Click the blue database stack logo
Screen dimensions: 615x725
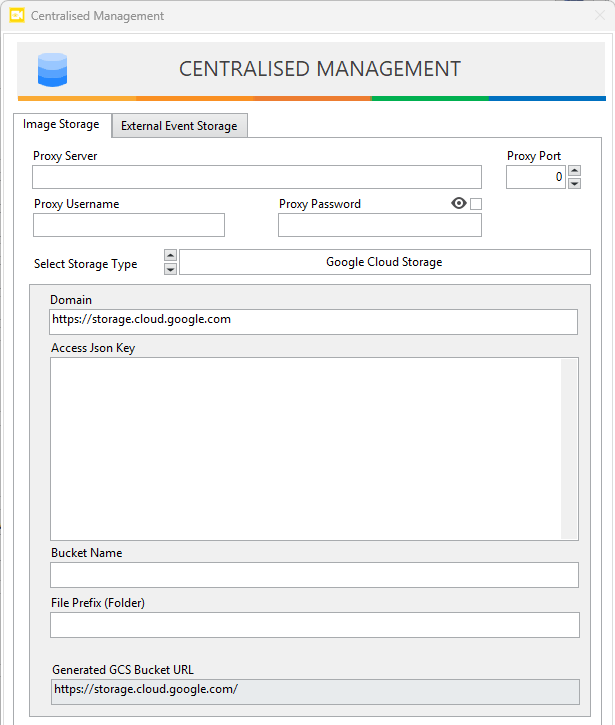tap(52, 69)
